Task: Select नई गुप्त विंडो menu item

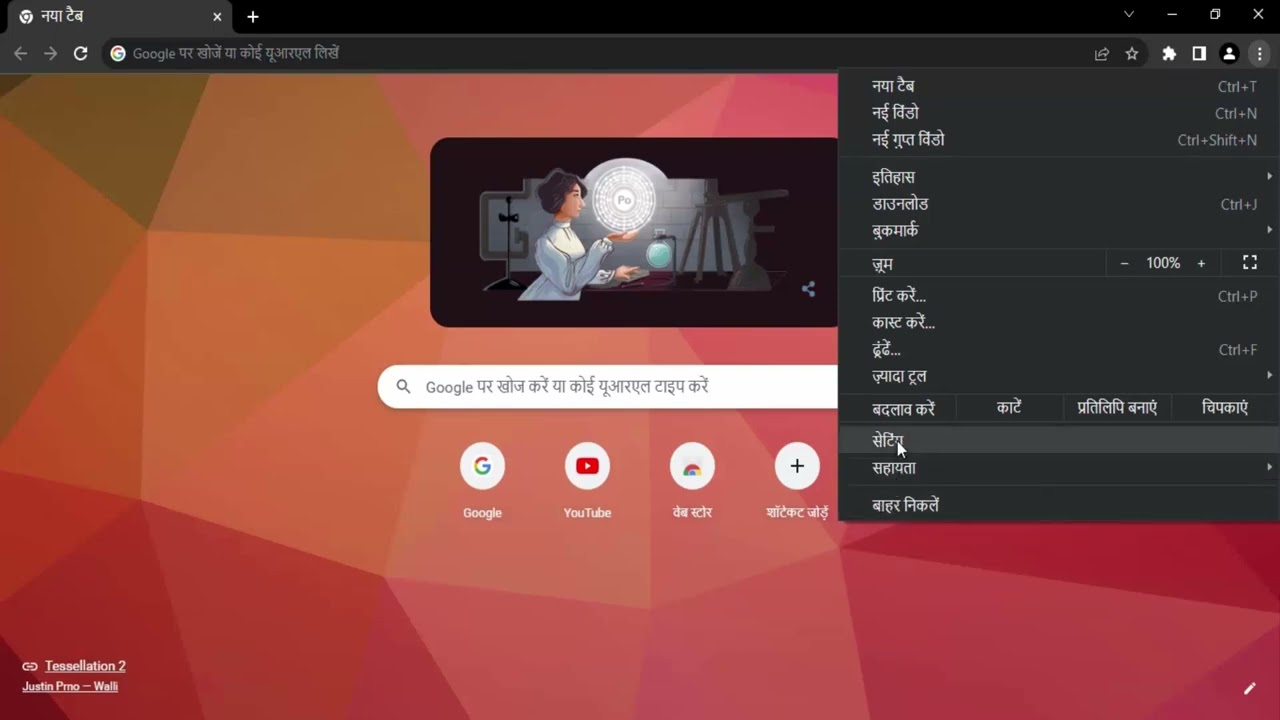Action: coord(1059,140)
